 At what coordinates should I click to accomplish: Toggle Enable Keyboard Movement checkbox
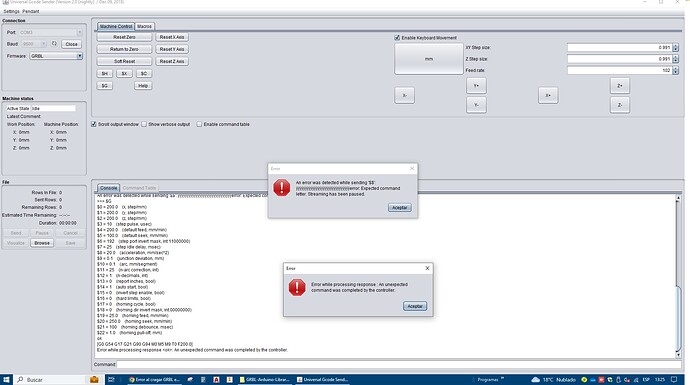pyautogui.click(x=397, y=38)
